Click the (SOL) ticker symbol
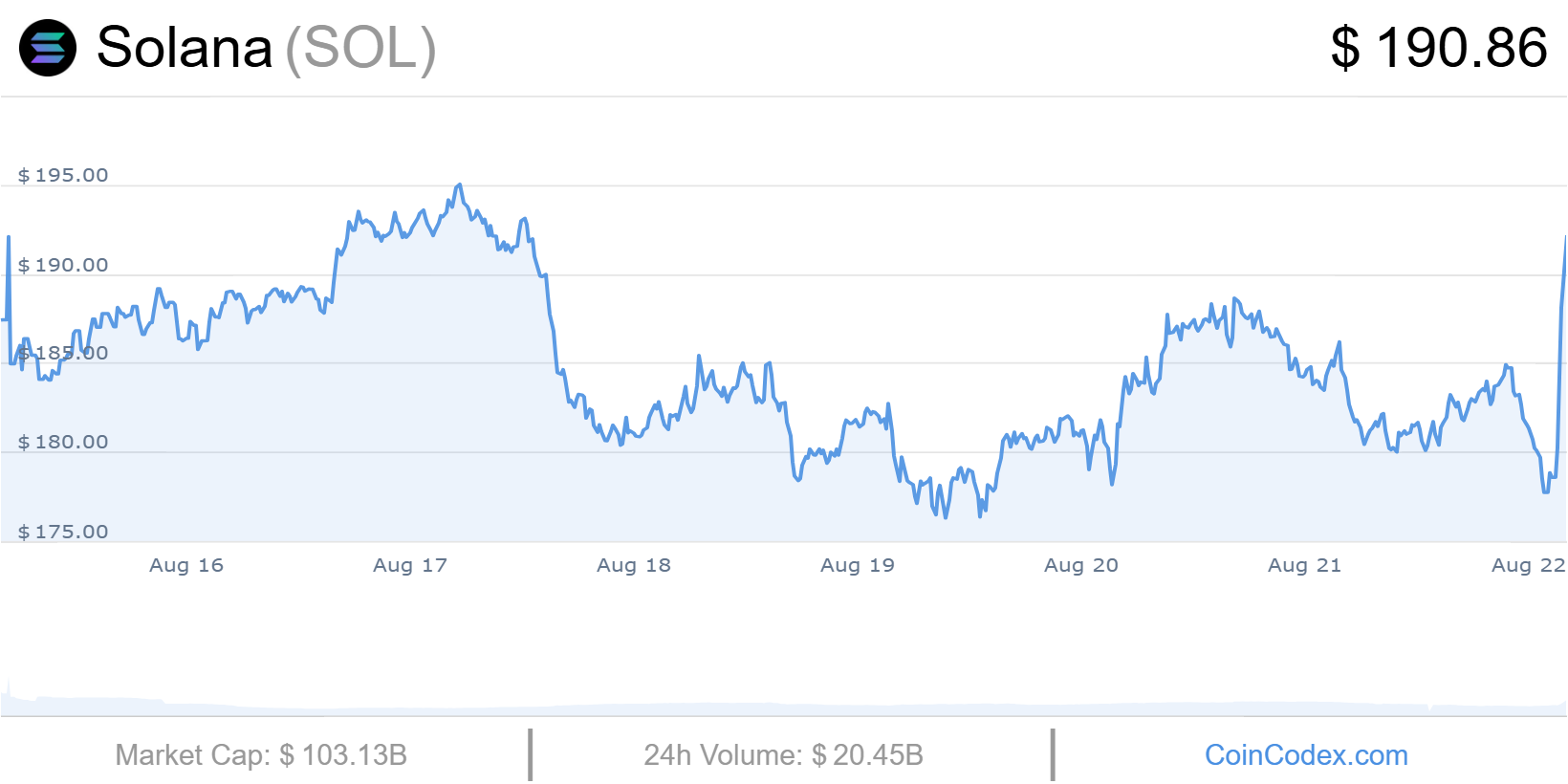 (361, 48)
